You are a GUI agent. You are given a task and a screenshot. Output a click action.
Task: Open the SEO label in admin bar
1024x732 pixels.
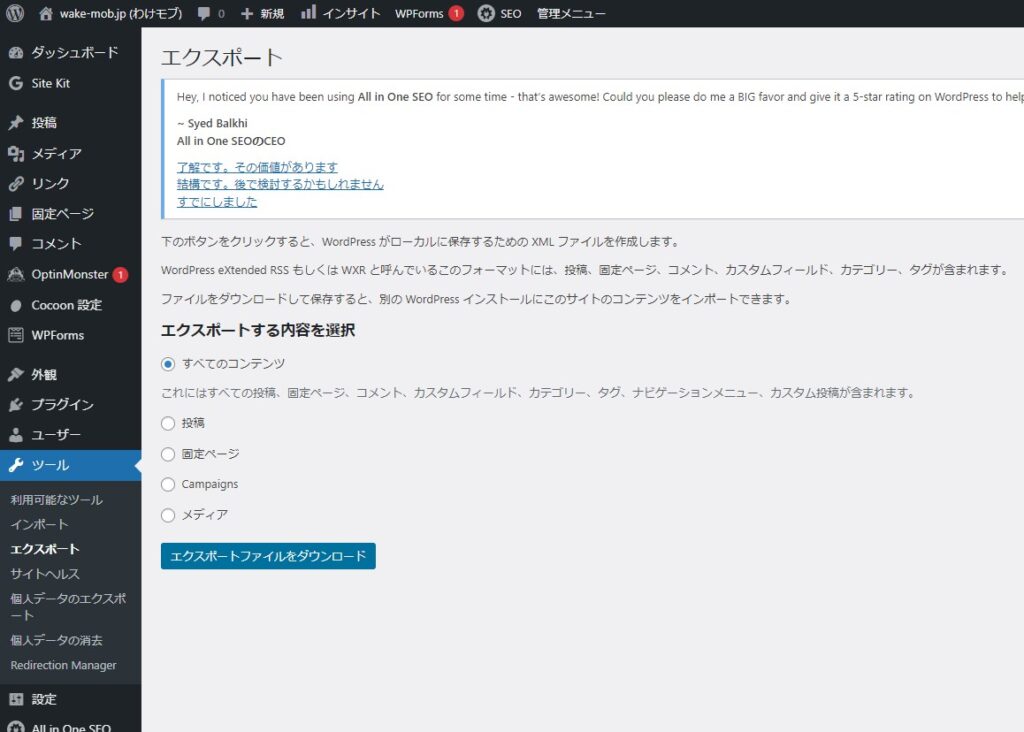pos(511,14)
